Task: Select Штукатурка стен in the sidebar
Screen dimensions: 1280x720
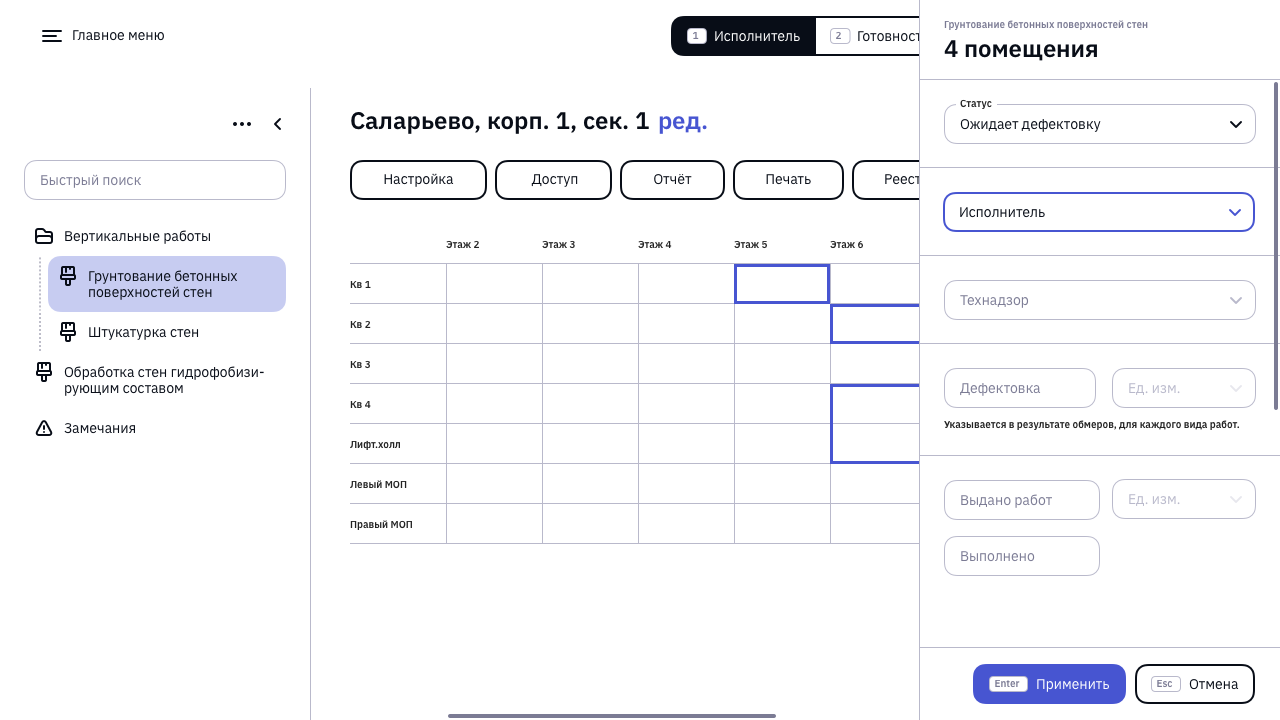Action: coord(167,332)
